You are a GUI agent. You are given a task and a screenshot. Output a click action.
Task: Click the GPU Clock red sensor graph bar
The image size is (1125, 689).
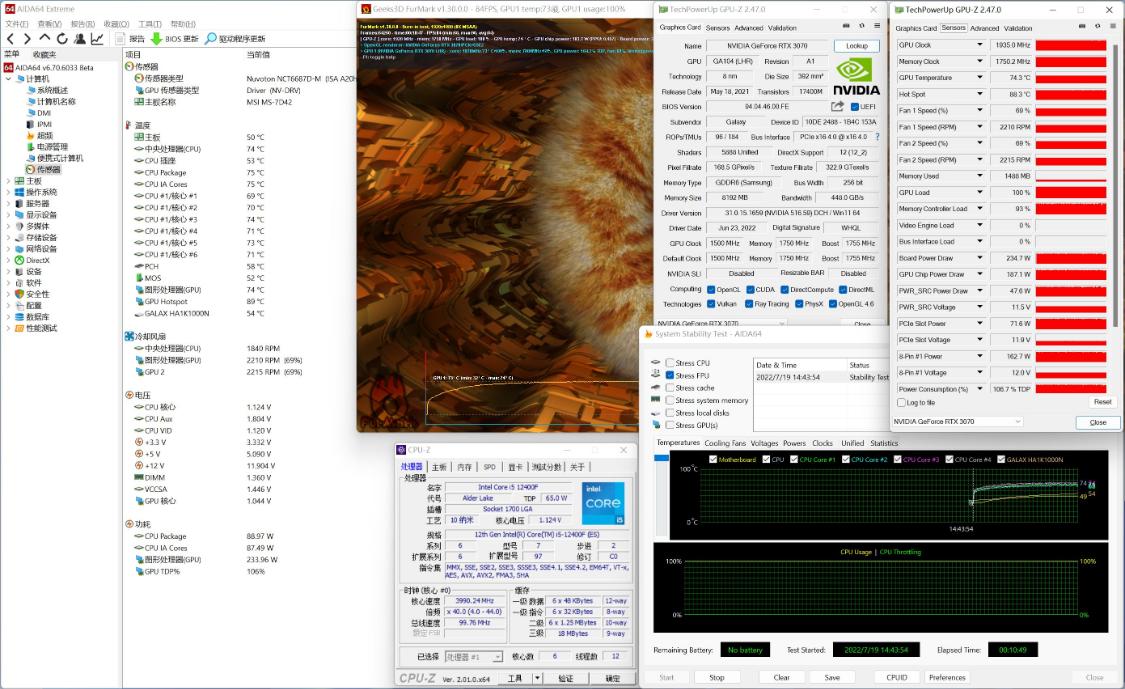point(1071,45)
